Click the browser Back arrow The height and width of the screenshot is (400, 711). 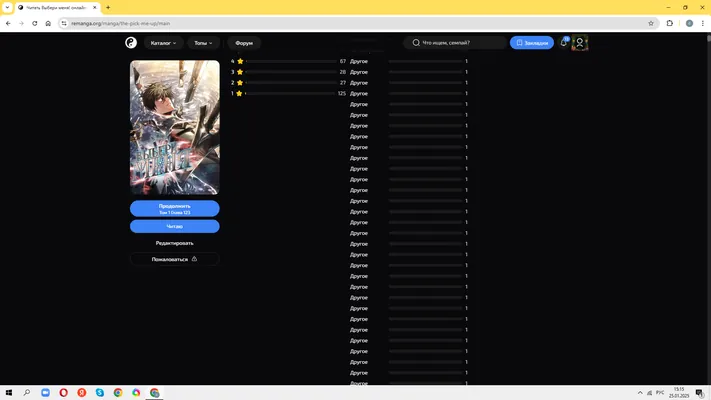coord(8,24)
